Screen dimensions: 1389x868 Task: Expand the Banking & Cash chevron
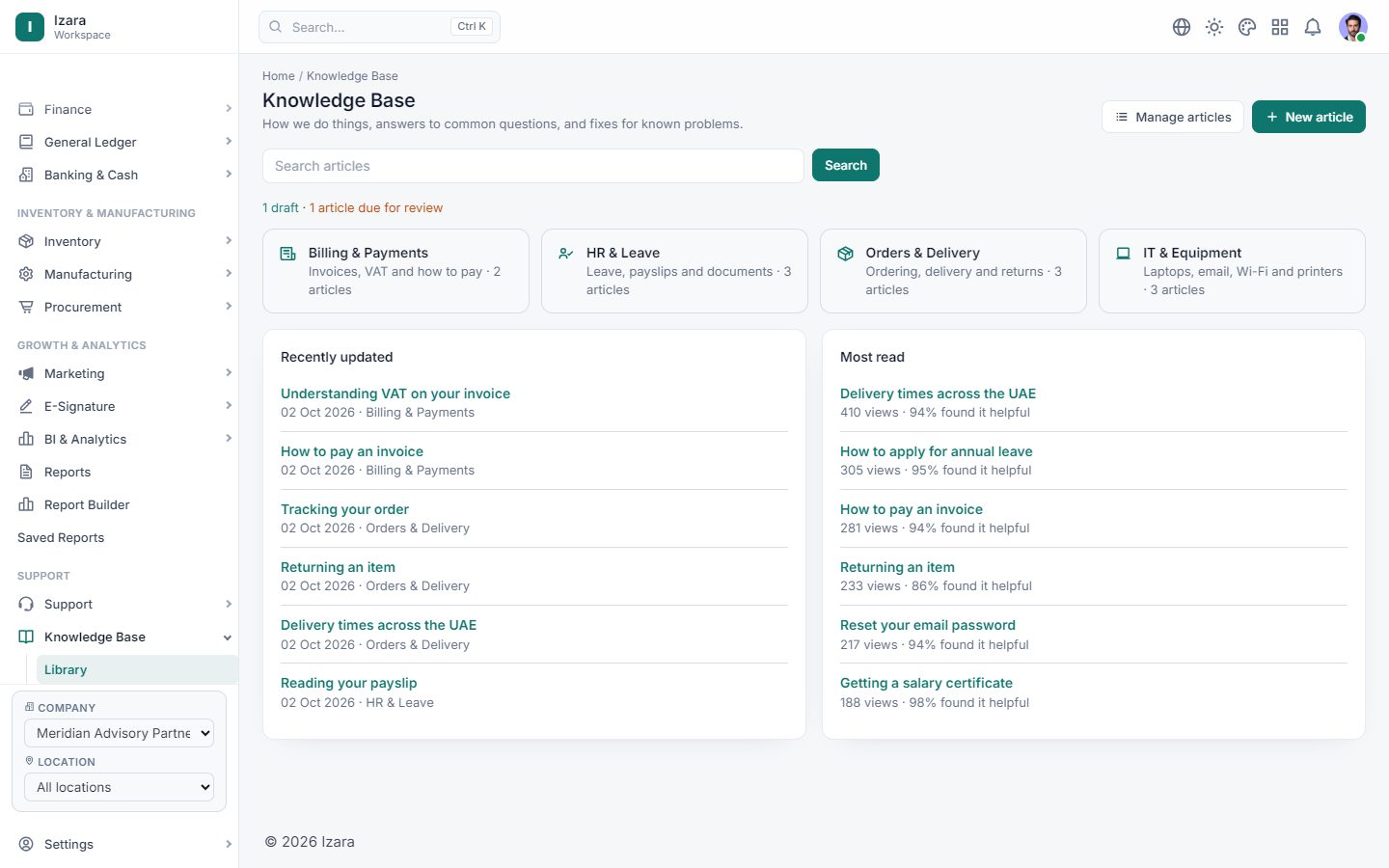point(229,174)
